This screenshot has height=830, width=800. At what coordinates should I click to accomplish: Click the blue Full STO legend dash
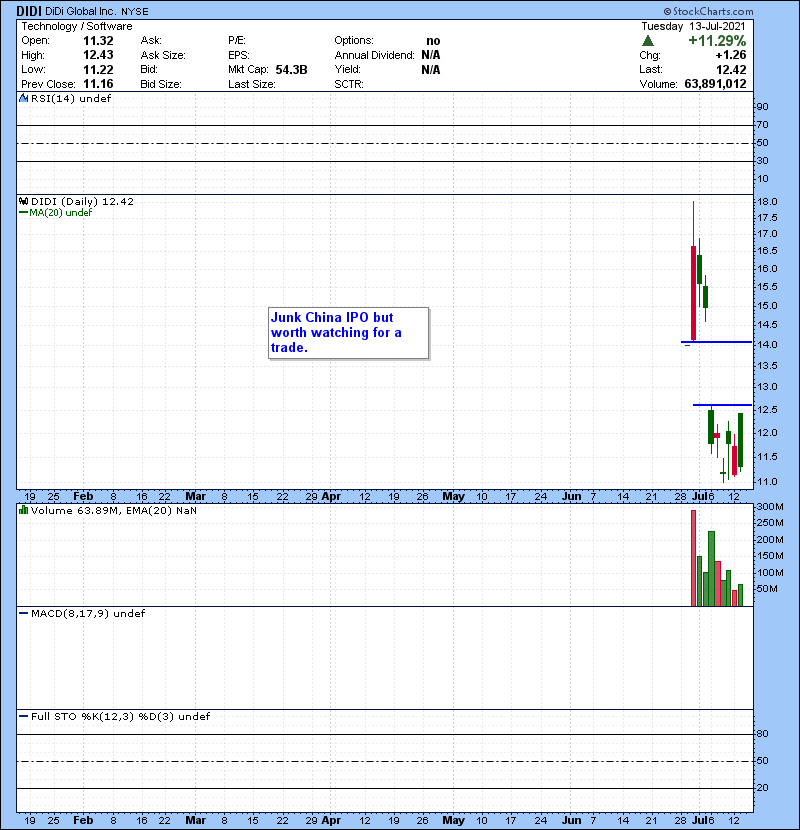(23, 717)
